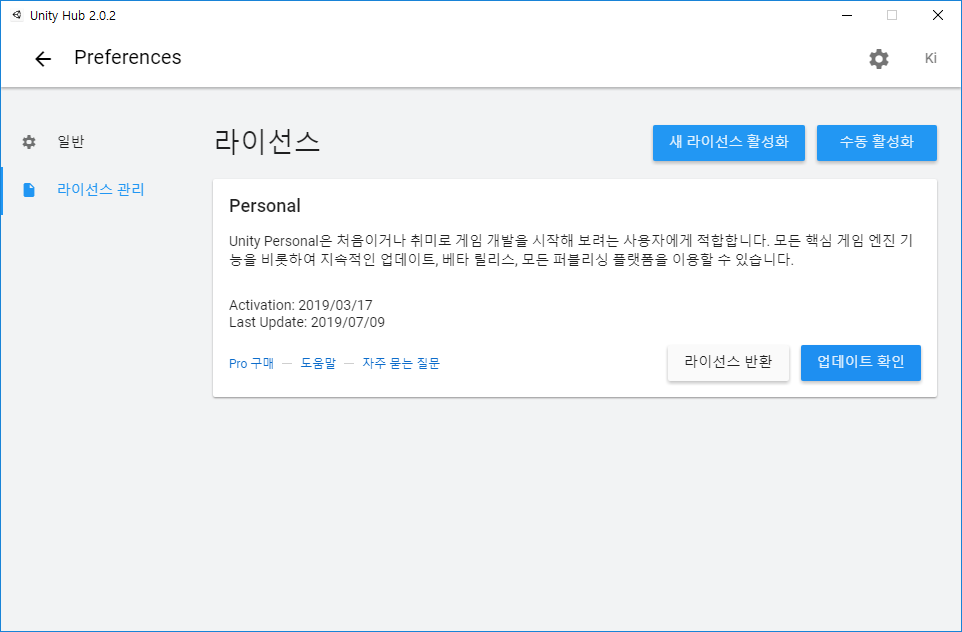This screenshot has width=962, height=632.
Task: Activate a new license with 새 라이선스 활성화
Action: (728, 142)
